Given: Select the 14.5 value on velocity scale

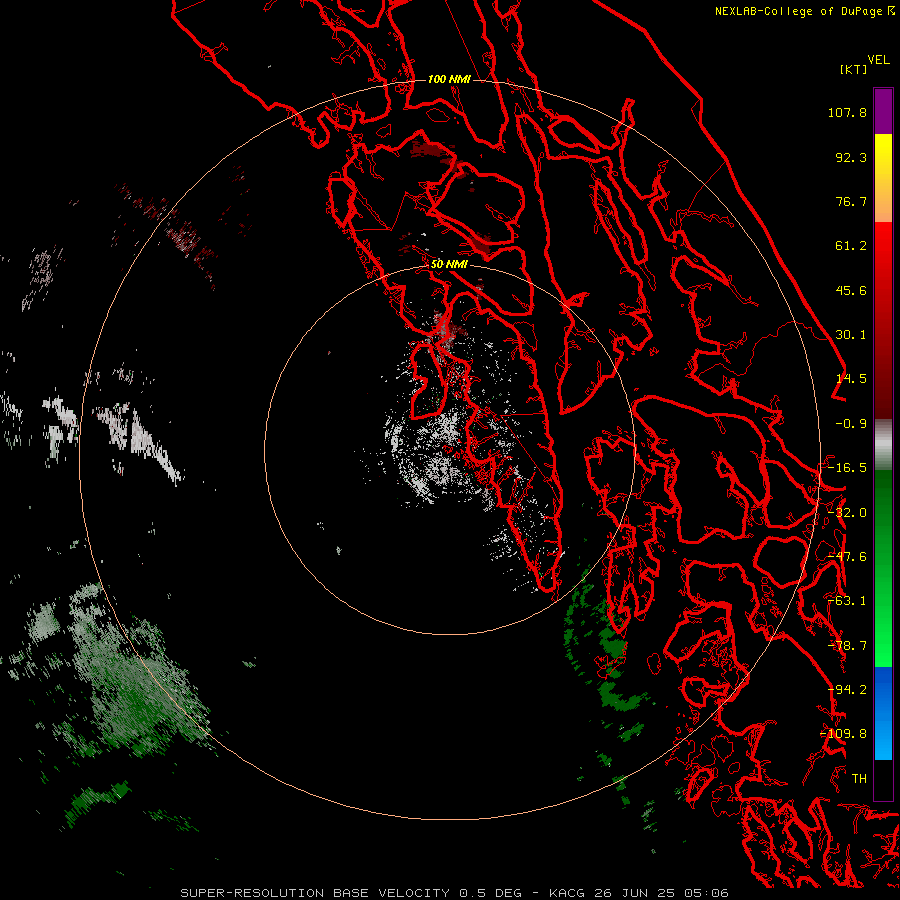Looking at the screenshot, I should 851,379.
